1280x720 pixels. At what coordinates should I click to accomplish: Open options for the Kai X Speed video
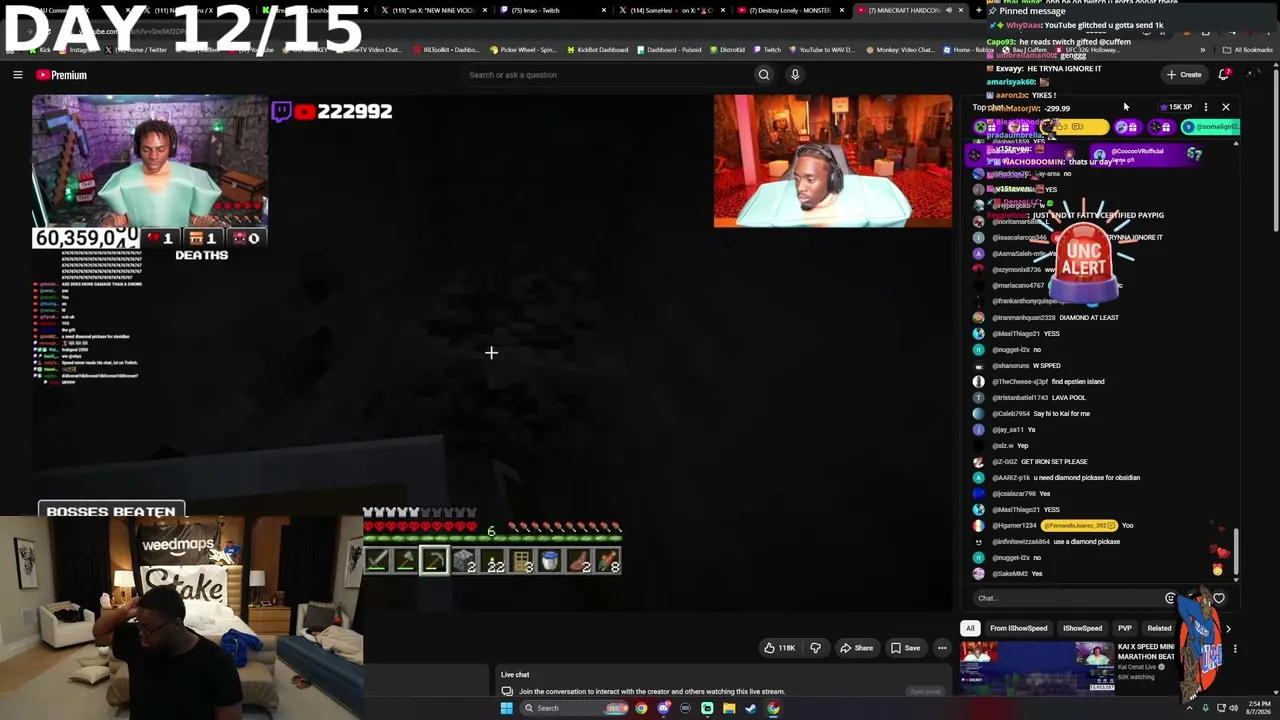(x=1235, y=649)
